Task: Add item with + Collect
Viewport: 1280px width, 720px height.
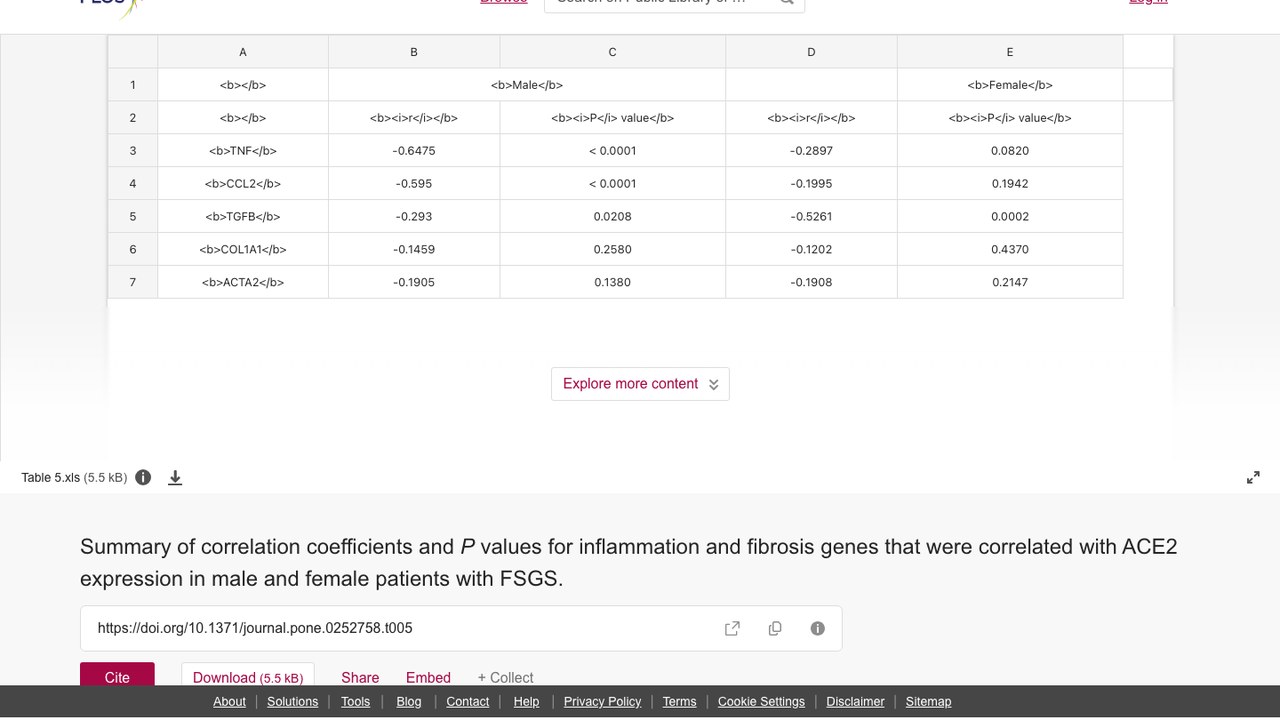Action: [x=505, y=677]
